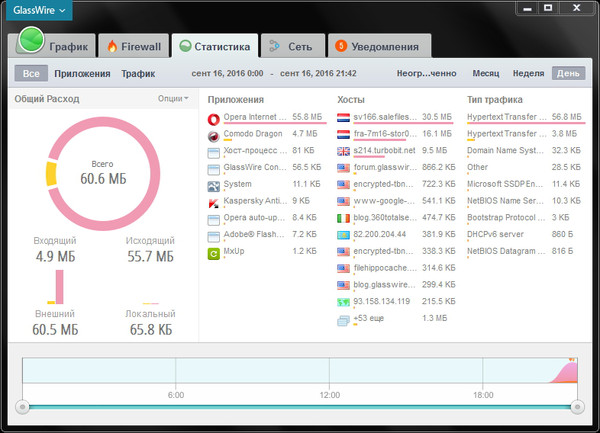The width and height of the screenshot is (600, 433).
Task: Click the Italian flag beside blog.360totalse...
Action: pos(343,218)
